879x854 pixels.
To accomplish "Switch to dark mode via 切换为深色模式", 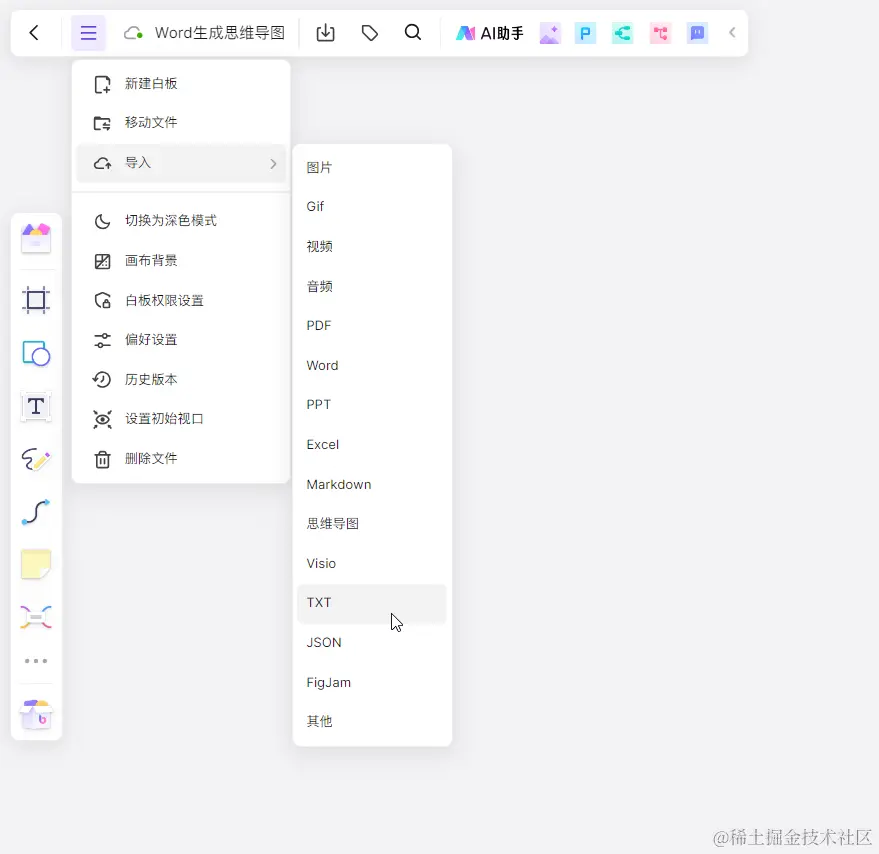I will (x=181, y=221).
